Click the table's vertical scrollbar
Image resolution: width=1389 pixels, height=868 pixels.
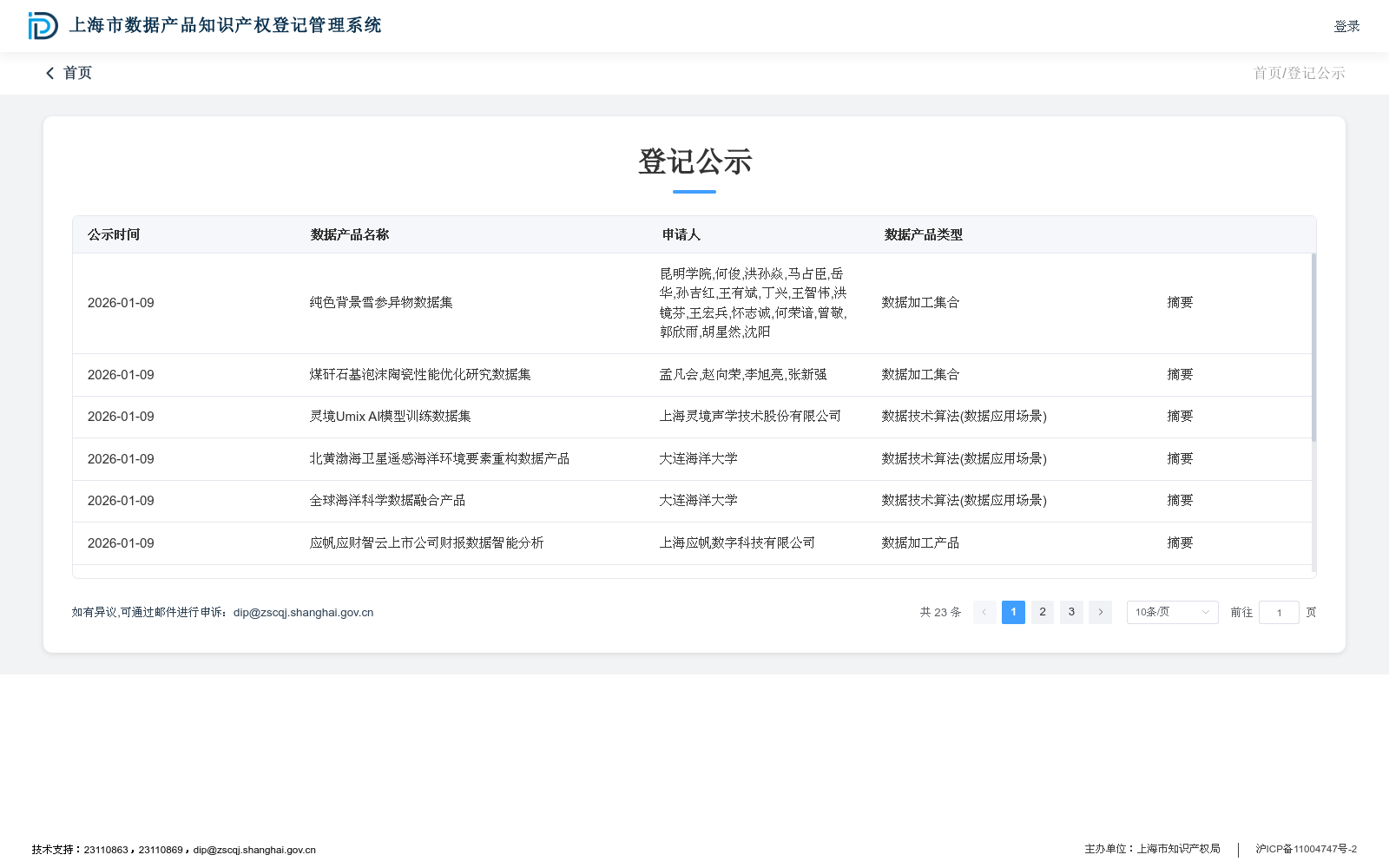[x=1313, y=347]
